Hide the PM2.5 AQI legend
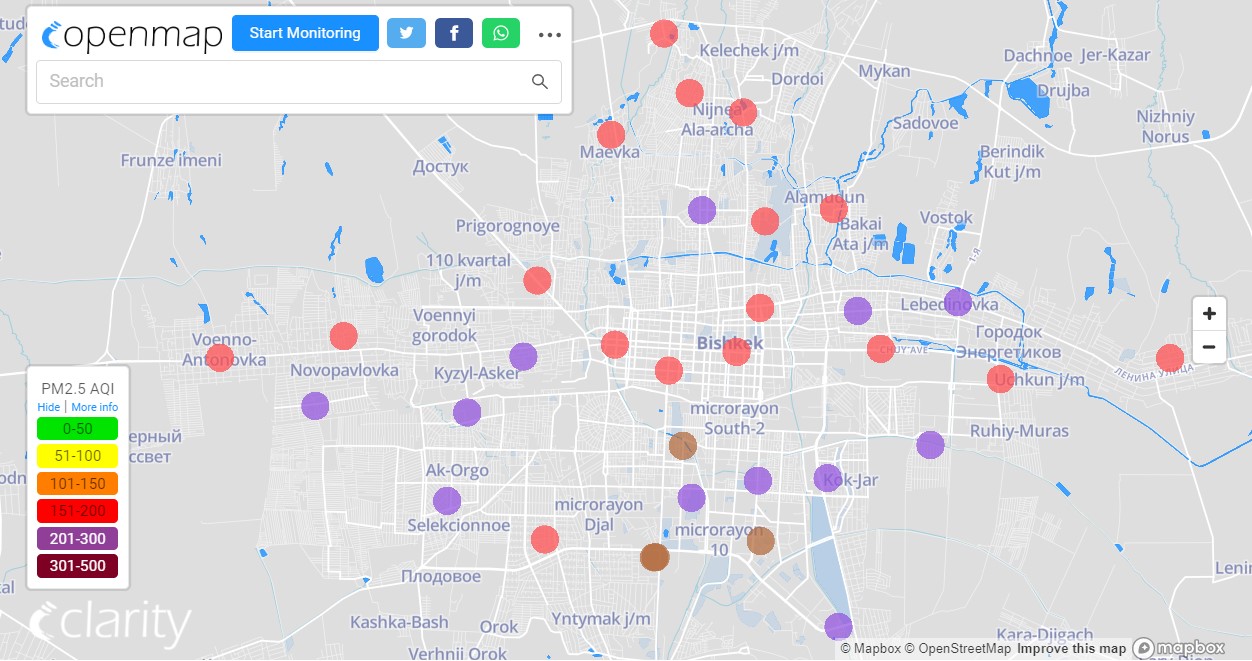 coord(48,407)
